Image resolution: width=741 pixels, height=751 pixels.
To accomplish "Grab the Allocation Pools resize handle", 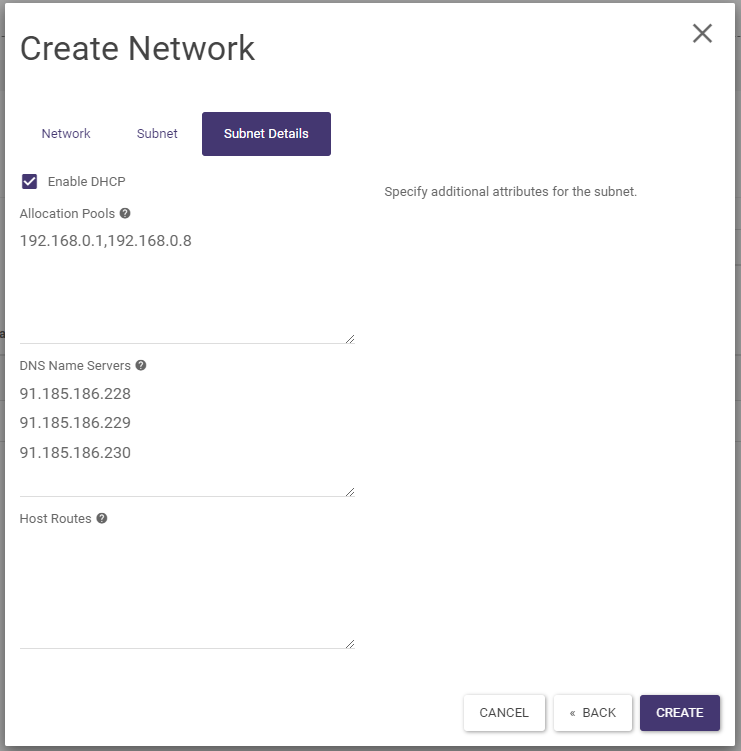I will 350,339.
